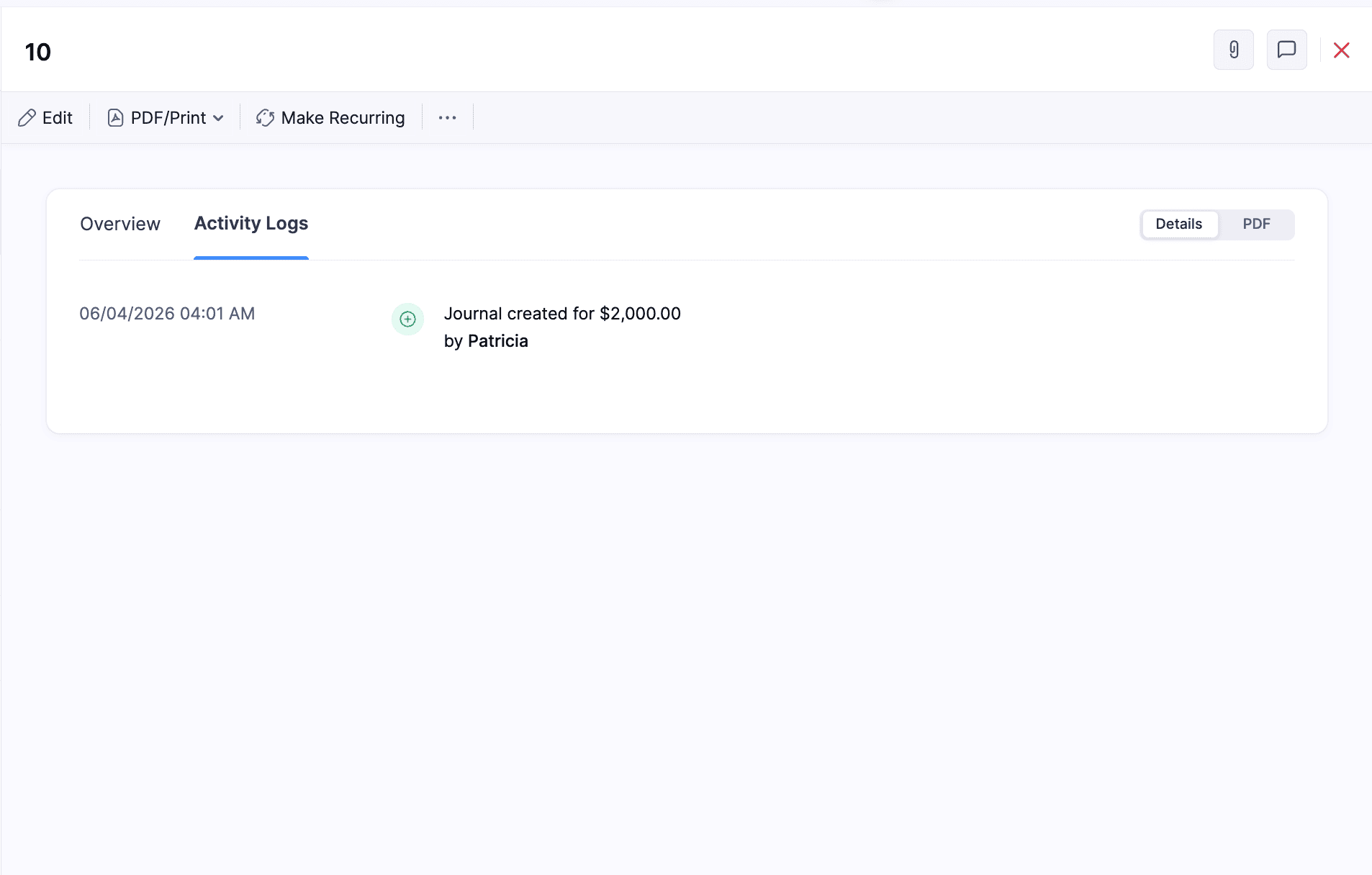Click the Make Recurring button
Screen dimensions: 1372x875
click(330, 117)
